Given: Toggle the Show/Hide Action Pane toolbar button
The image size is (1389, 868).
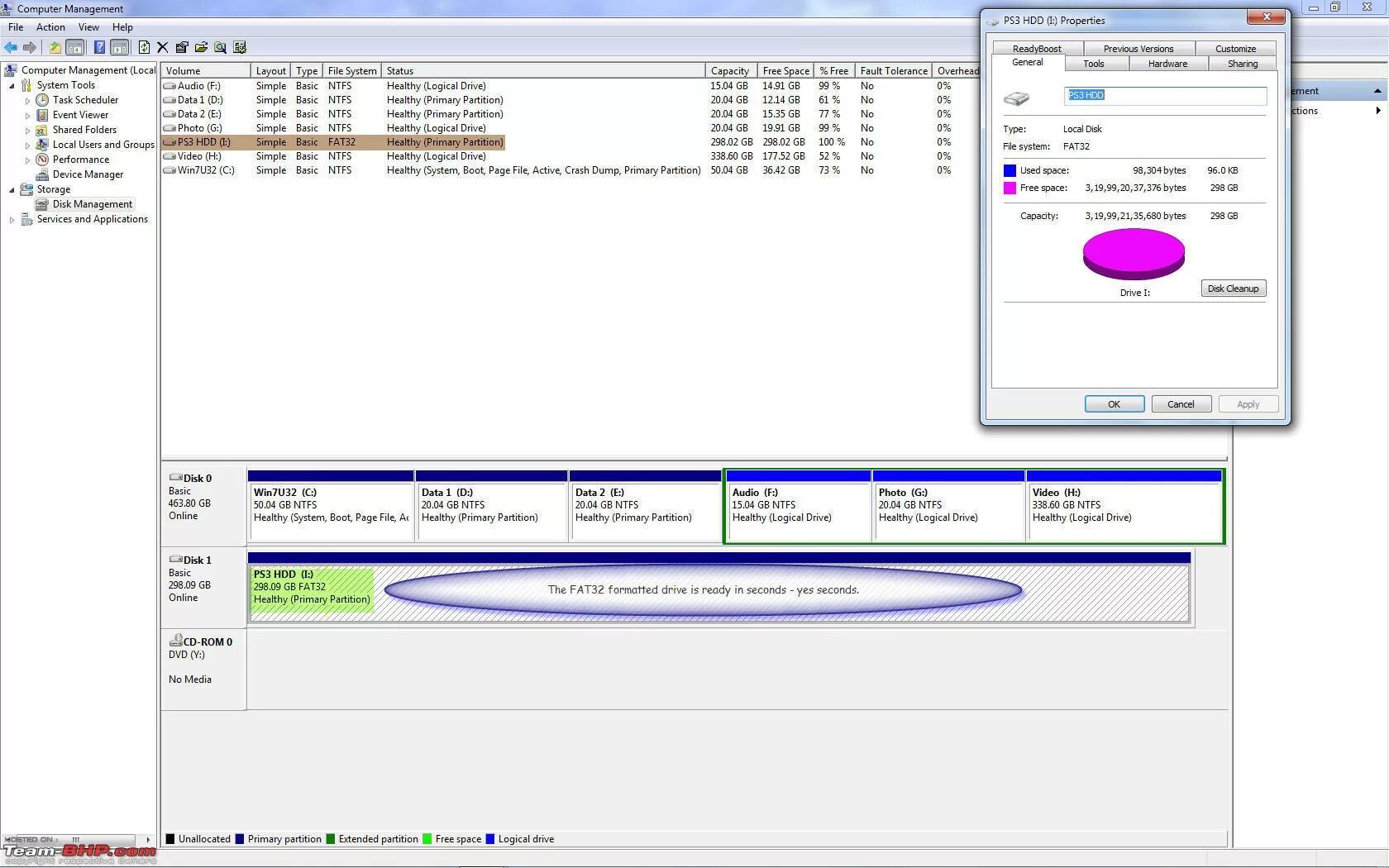Looking at the screenshot, I should point(119,48).
